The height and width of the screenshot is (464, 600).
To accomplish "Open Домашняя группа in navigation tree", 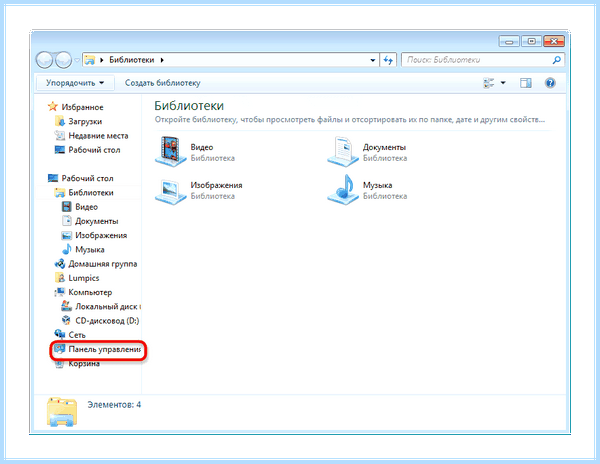I will tap(103, 264).
